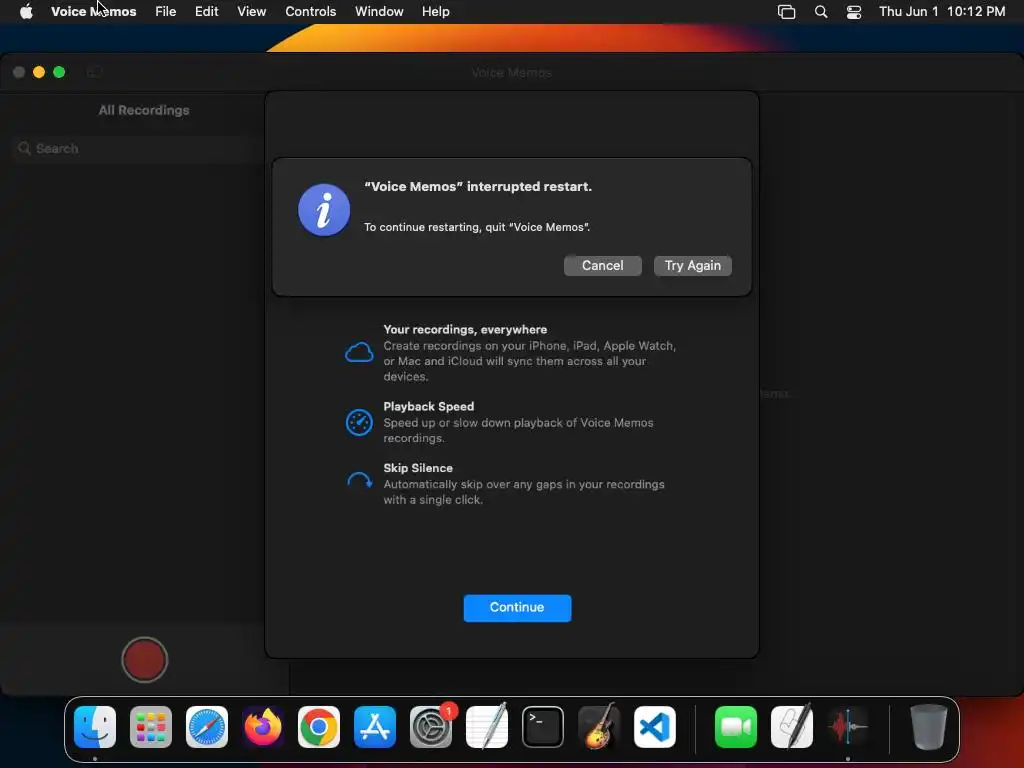Open the Edit menu
Viewport: 1024px width, 768px height.
(x=206, y=11)
